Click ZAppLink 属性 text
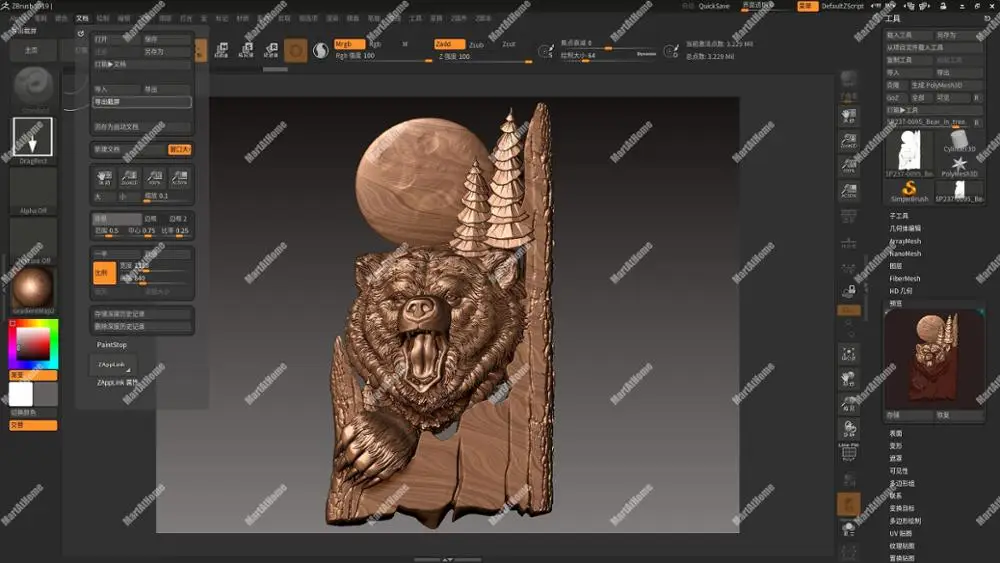 (117, 383)
